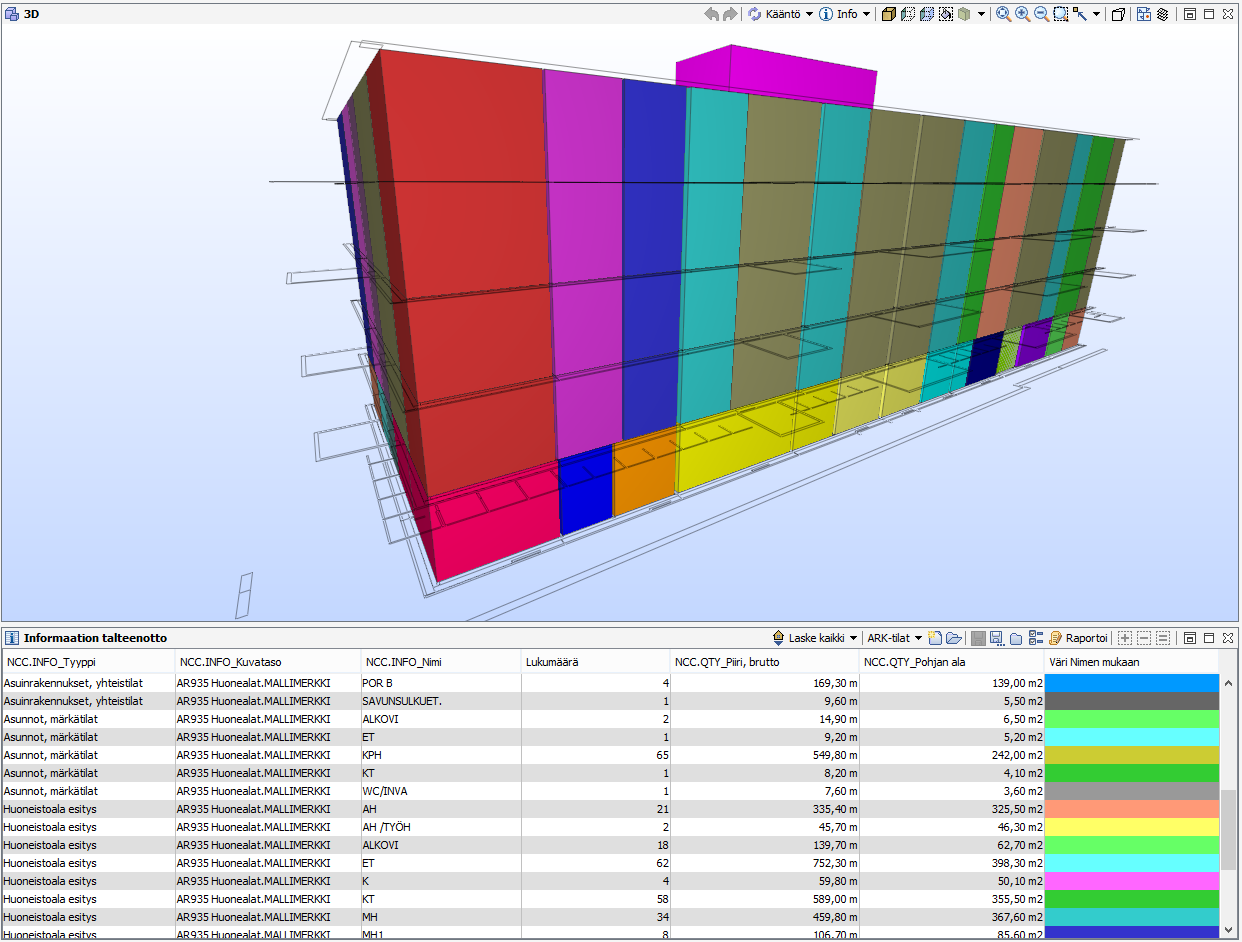Screen dimensions: 1242x942
Task: Open the Kääntö dropdown arrow
Action: 807,14
